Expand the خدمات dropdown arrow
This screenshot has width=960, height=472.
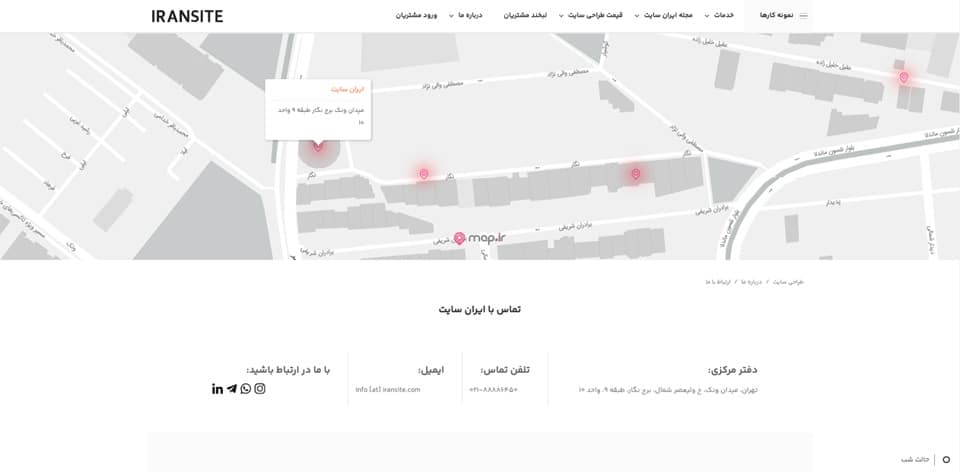(x=707, y=17)
